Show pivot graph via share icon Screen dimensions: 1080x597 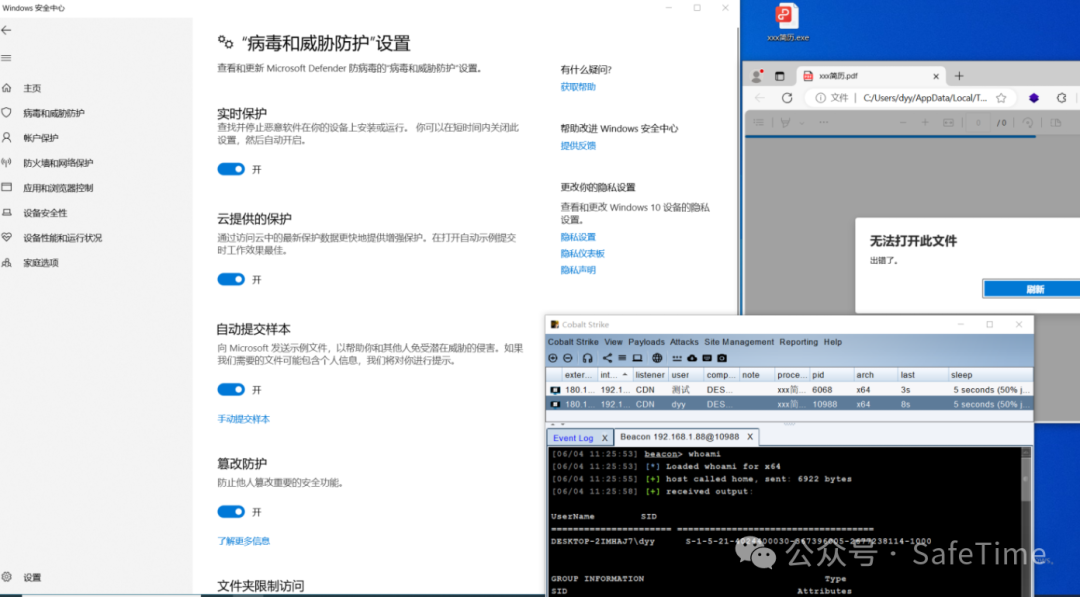pyautogui.click(x=607, y=358)
